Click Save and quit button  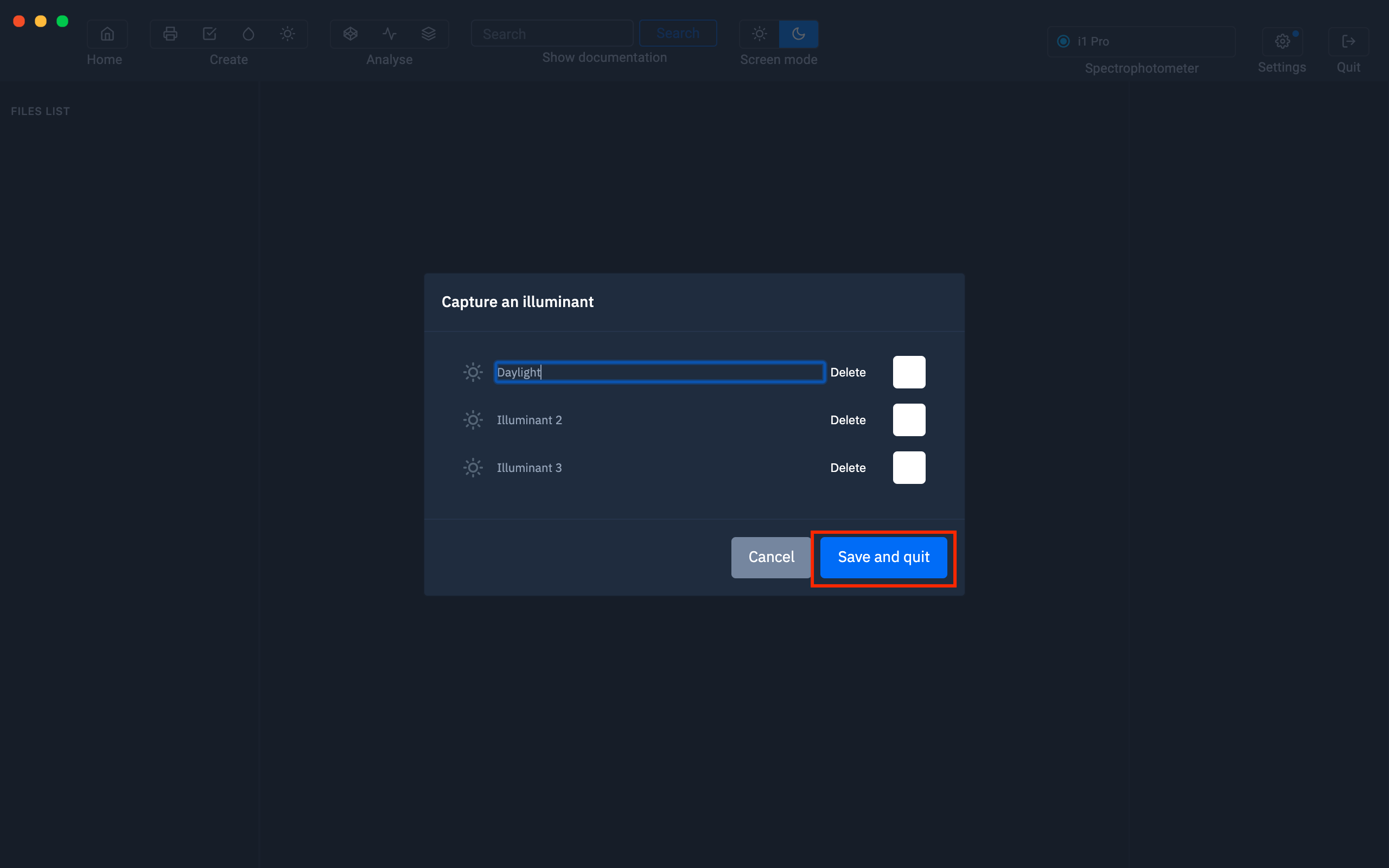click(x=883, y=557)
